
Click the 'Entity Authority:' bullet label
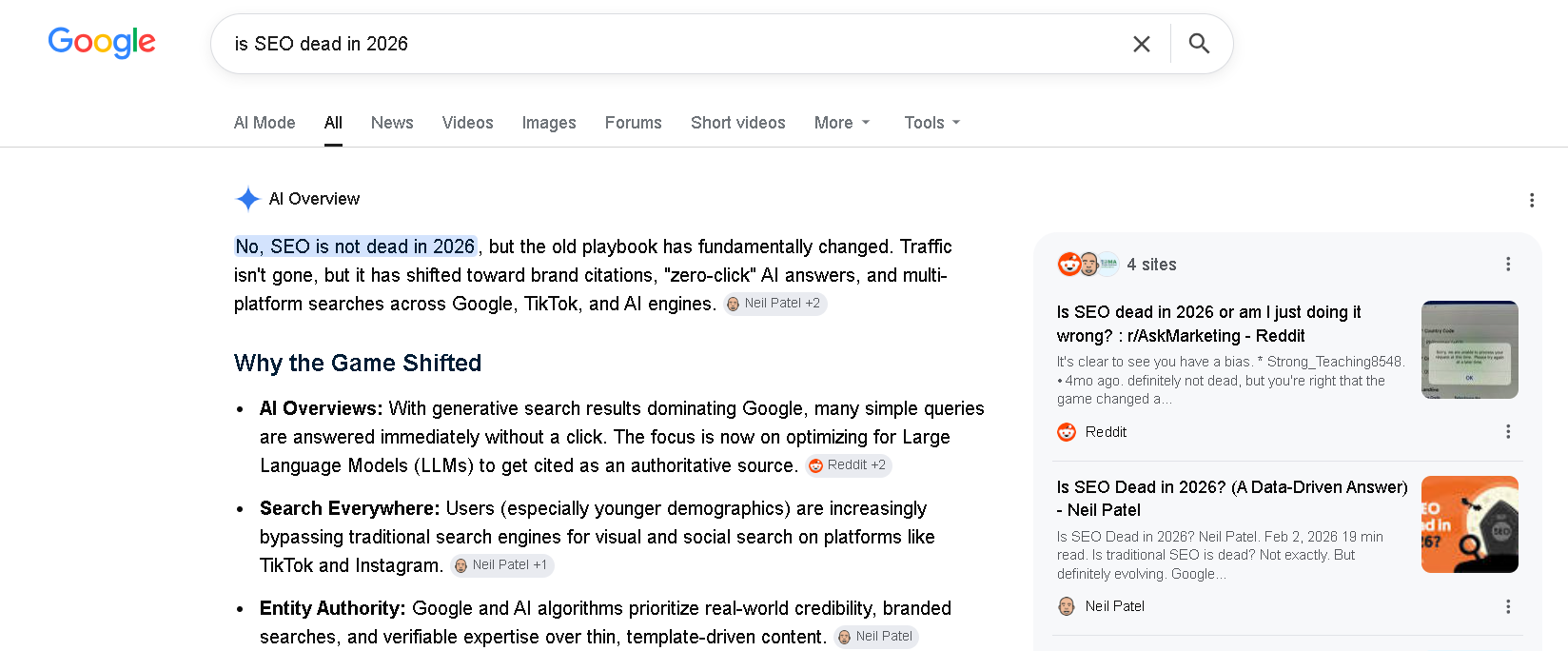(x=332, y=608)
